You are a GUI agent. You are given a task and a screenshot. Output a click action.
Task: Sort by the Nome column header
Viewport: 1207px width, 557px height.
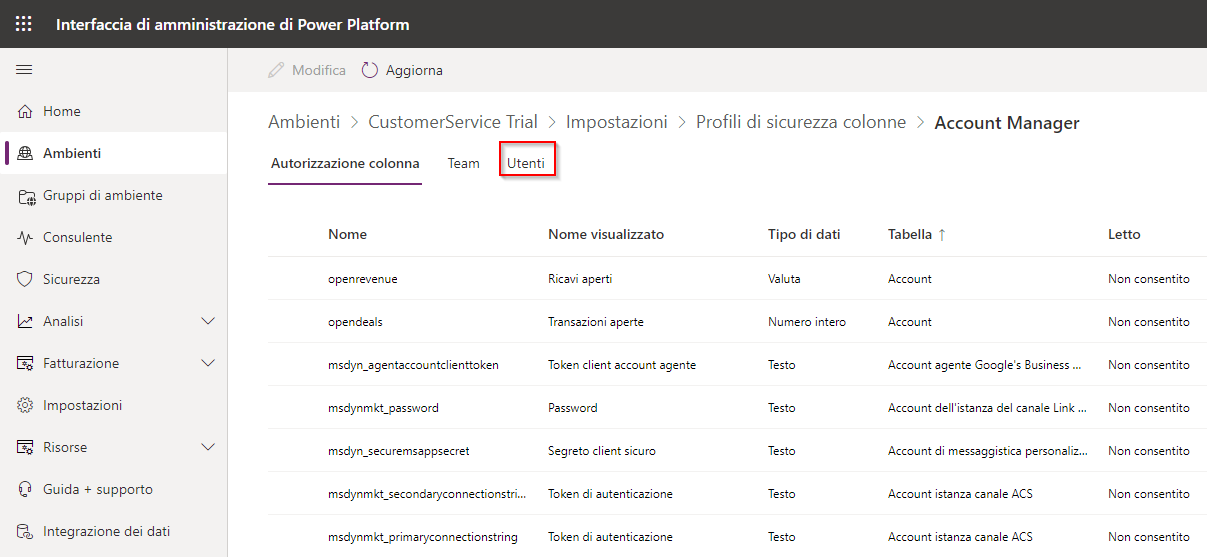(x=347, y=234)
